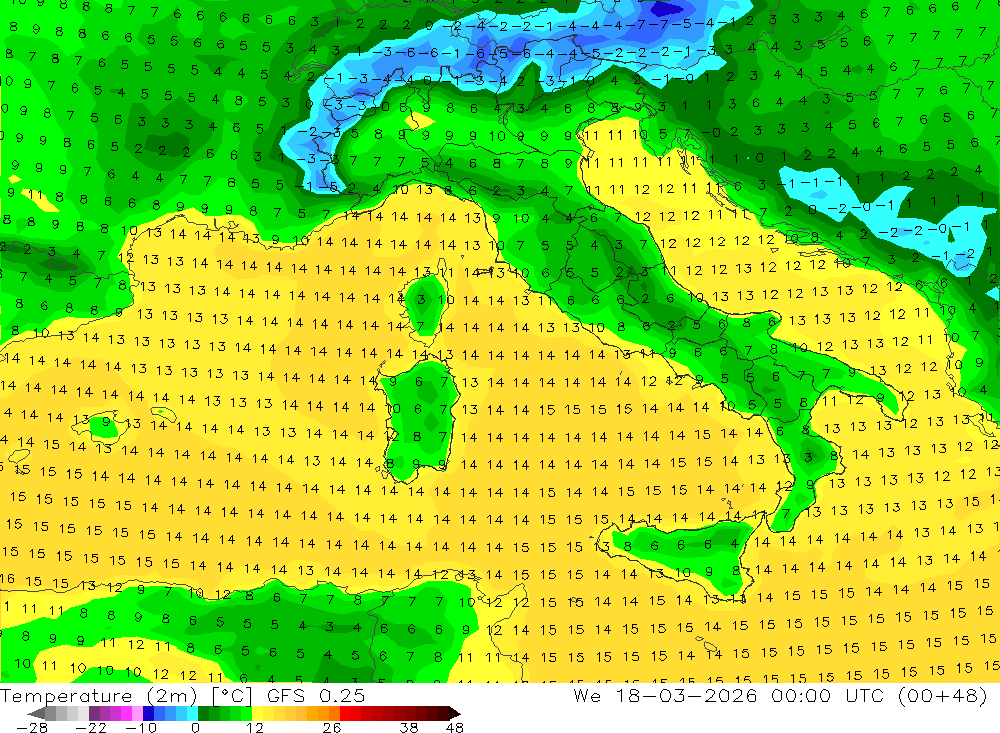Viewport: 1000px width, 733px height.
Task: Click the bright yellow segment of the legend
Action: pos(258,713)
